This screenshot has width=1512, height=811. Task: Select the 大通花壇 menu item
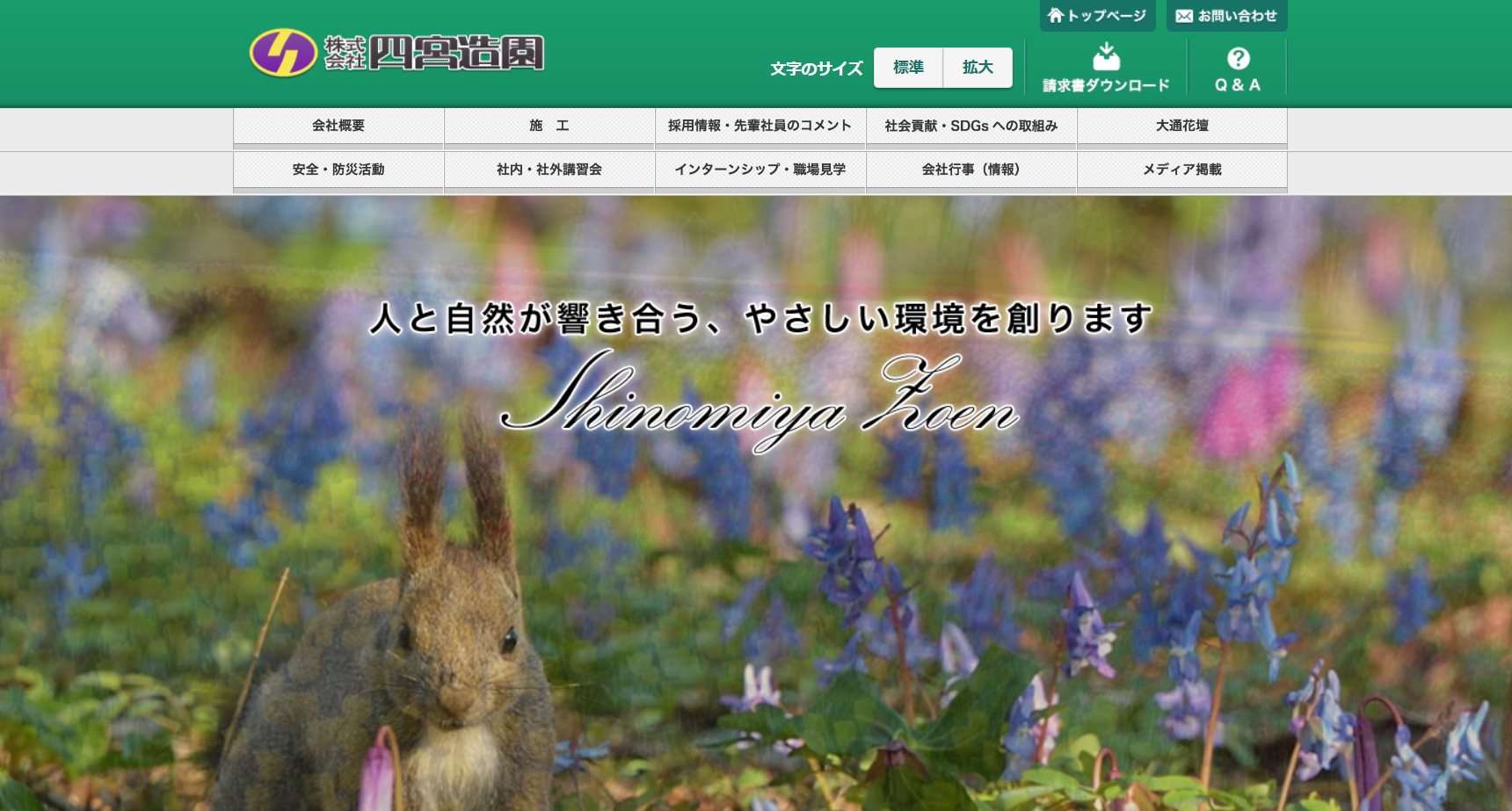pyautogui.click(x=1182, y=126)
